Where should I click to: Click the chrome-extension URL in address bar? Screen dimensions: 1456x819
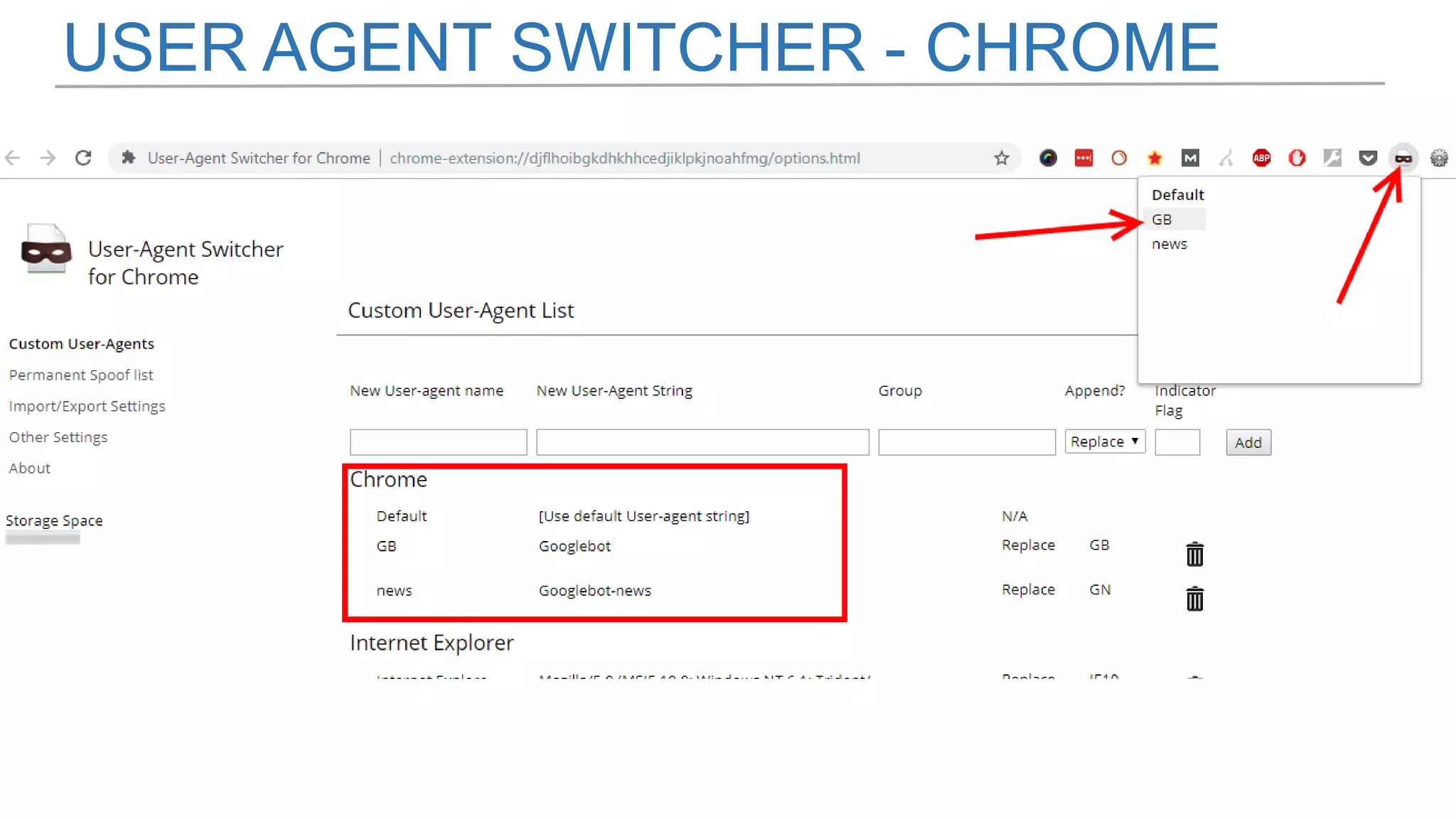pos(625,158)
